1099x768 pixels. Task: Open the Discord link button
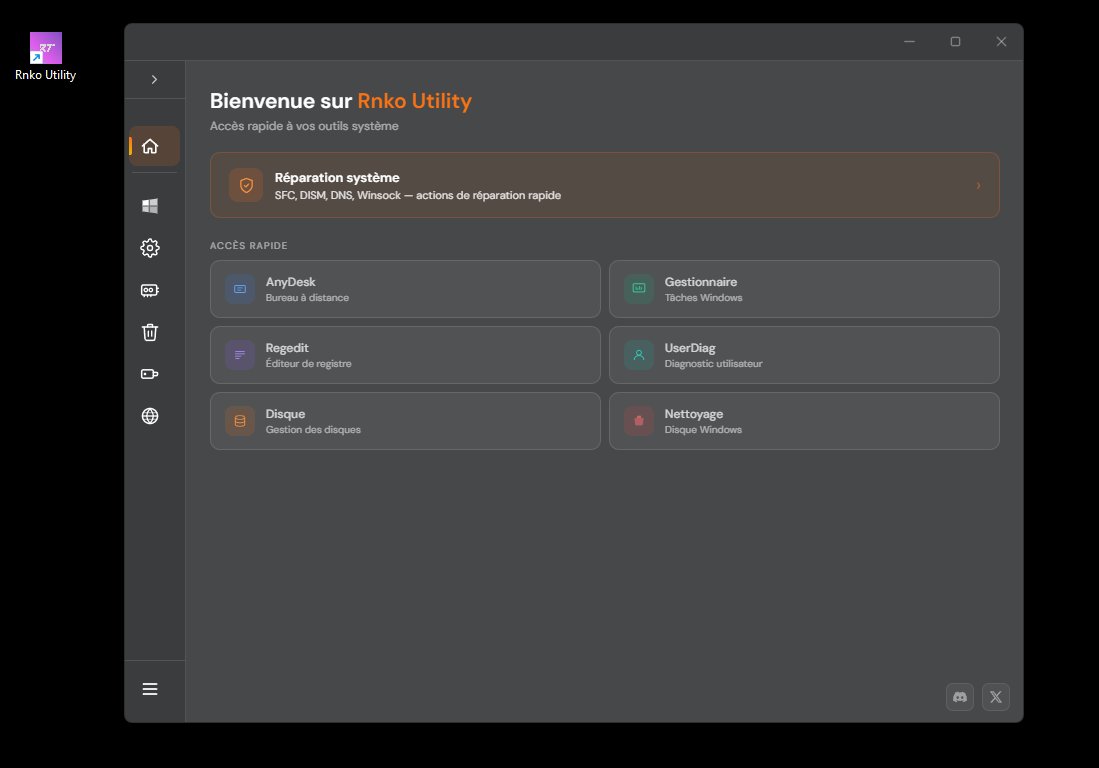tap(960, 697)
